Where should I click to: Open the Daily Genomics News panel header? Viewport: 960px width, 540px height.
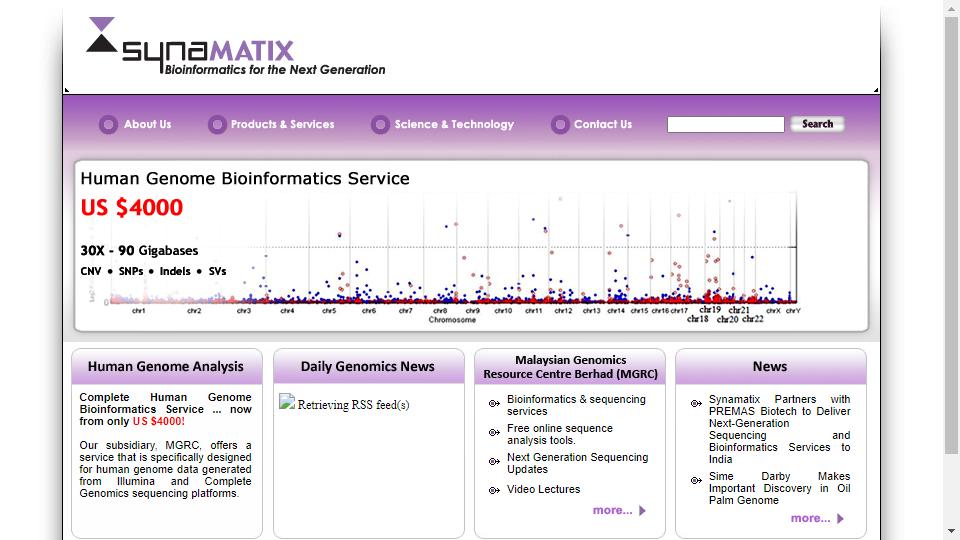point(368,367)
